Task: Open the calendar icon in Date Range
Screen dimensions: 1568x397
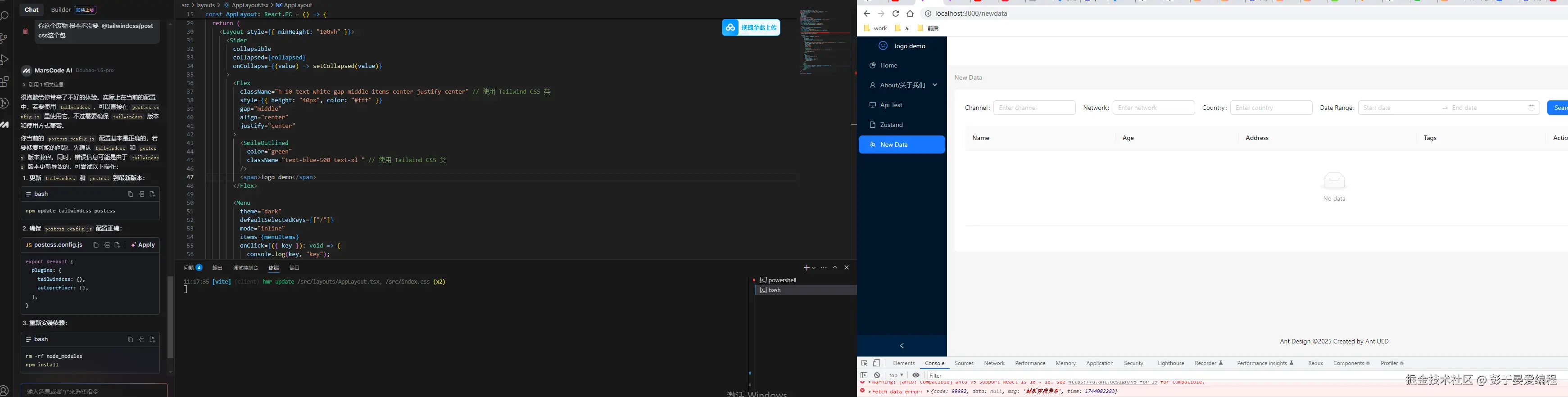Action: [x=1532, y=108]
